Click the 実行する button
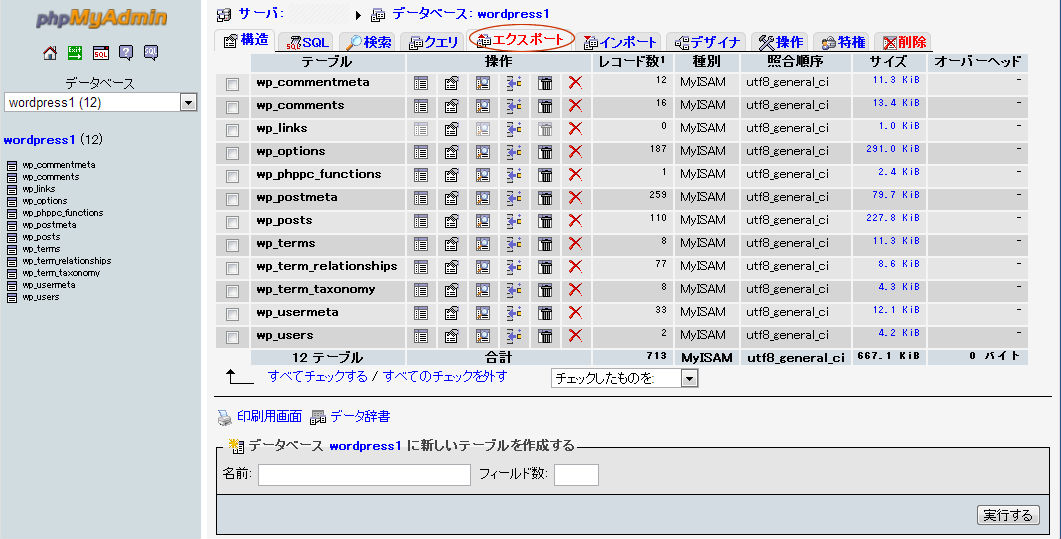This screenshot has height=539, width=1061. pyautogui.click(x=1008, y=515)
